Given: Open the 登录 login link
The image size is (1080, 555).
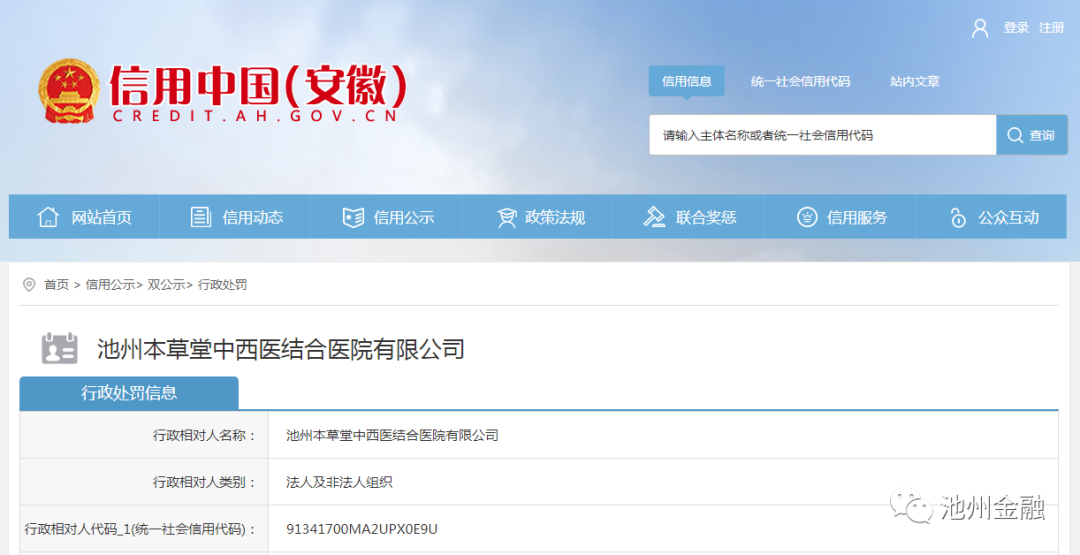Looking at the screenshot, I should point(1016,28).
